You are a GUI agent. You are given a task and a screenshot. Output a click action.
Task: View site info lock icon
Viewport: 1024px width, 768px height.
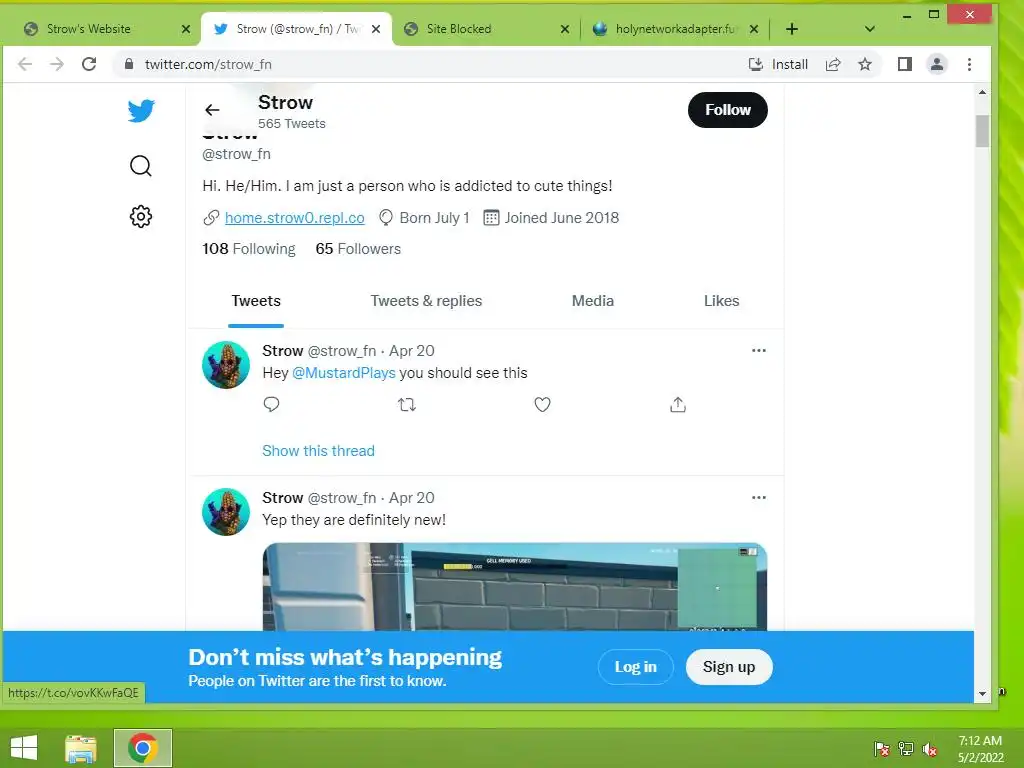(129, 64)
